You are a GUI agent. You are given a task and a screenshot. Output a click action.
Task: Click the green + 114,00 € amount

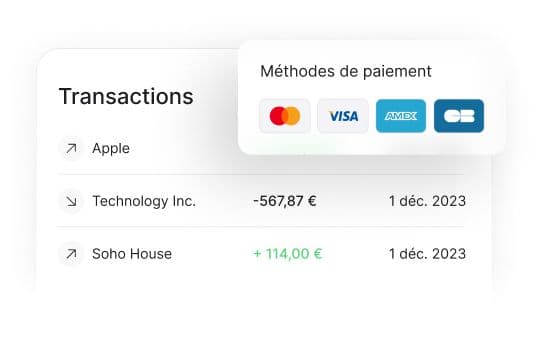(288, 254)
